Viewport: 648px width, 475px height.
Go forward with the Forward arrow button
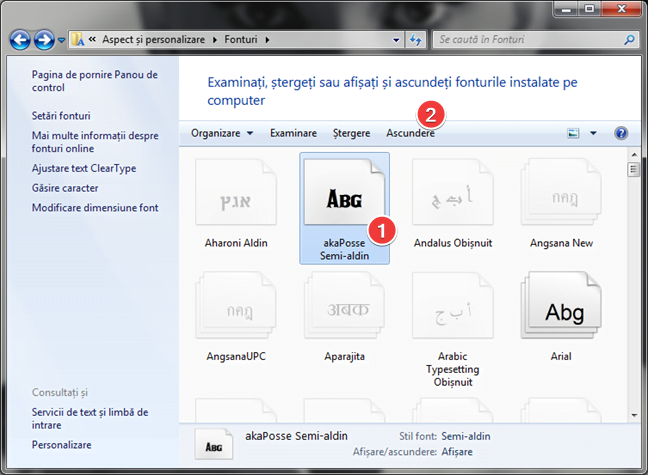pyautogui.click(x=44, y=40)
